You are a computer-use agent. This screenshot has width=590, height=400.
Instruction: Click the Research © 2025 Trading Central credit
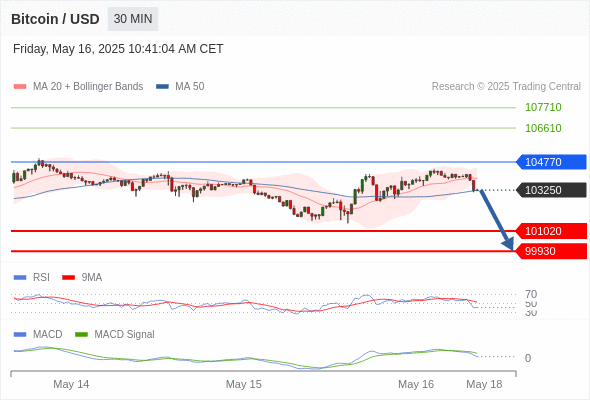pos(506,87)
